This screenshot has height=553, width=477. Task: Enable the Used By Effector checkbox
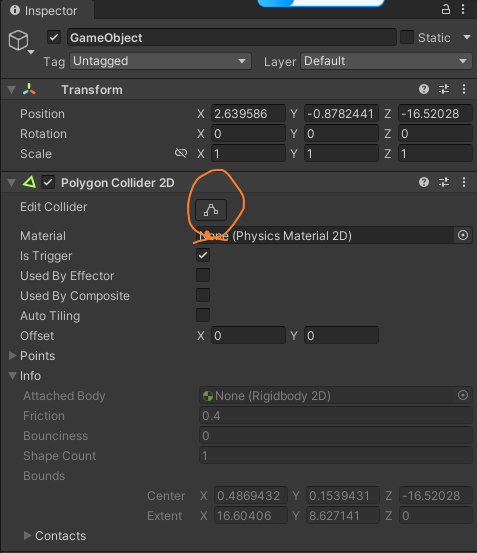coord(203,275)
